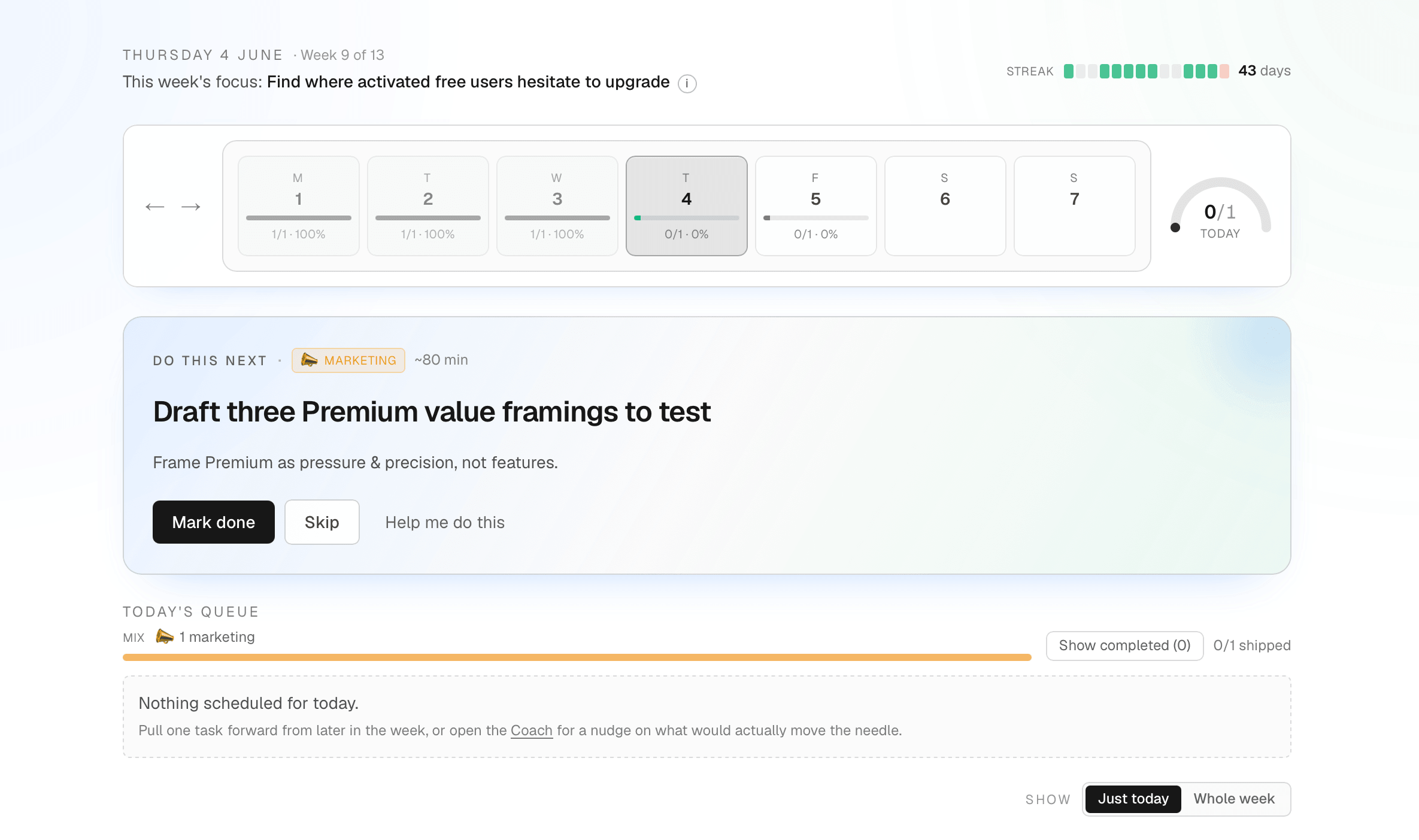Click the ~80 min estimate

point(441,360)
